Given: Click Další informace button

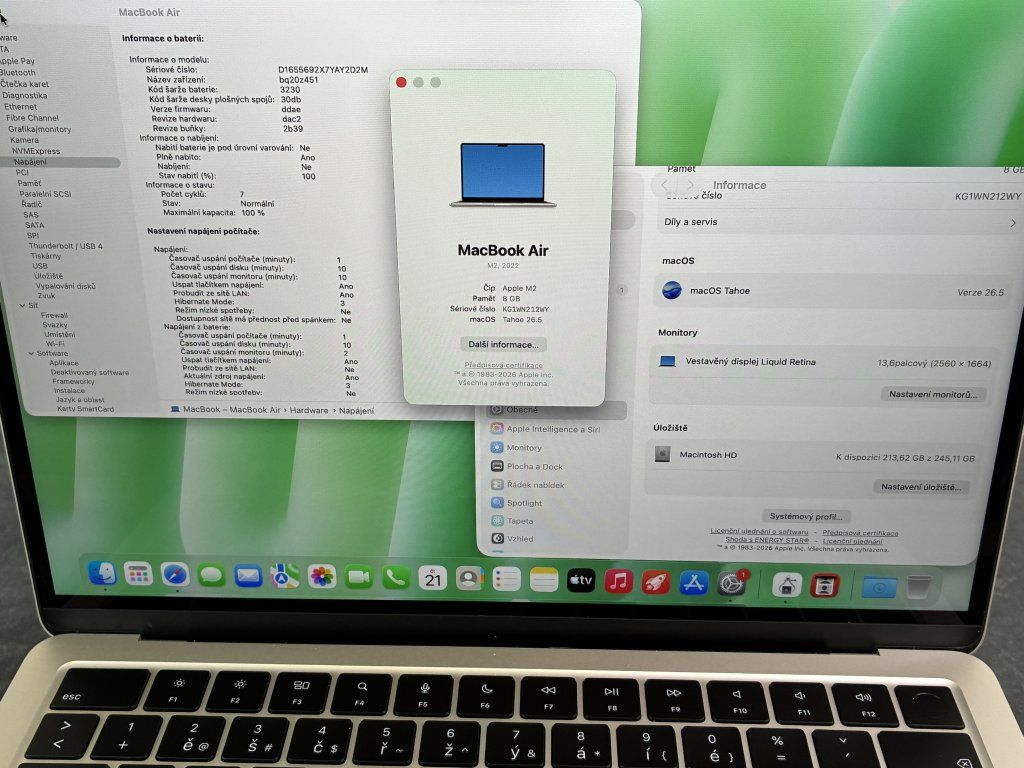Looking at the screenshot, I should coord(503,344).
